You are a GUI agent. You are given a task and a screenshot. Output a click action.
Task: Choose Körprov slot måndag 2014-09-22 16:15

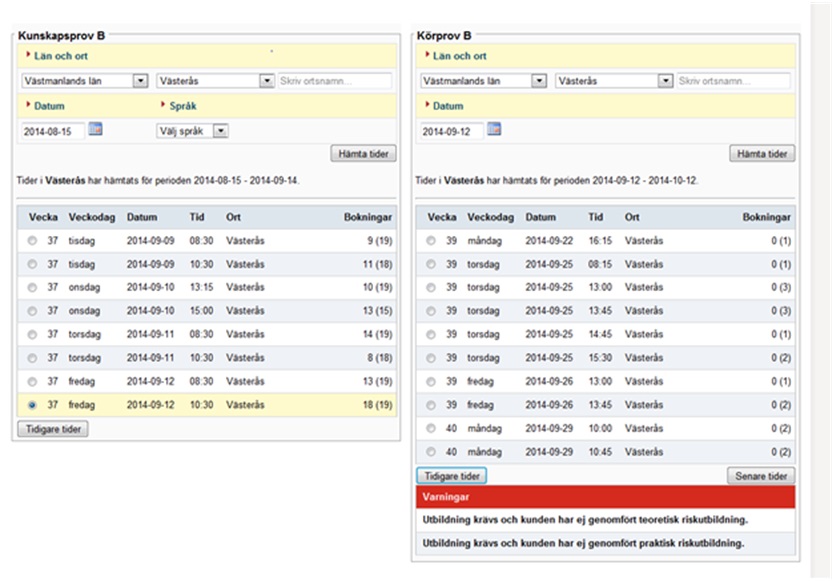coord(606,240)
